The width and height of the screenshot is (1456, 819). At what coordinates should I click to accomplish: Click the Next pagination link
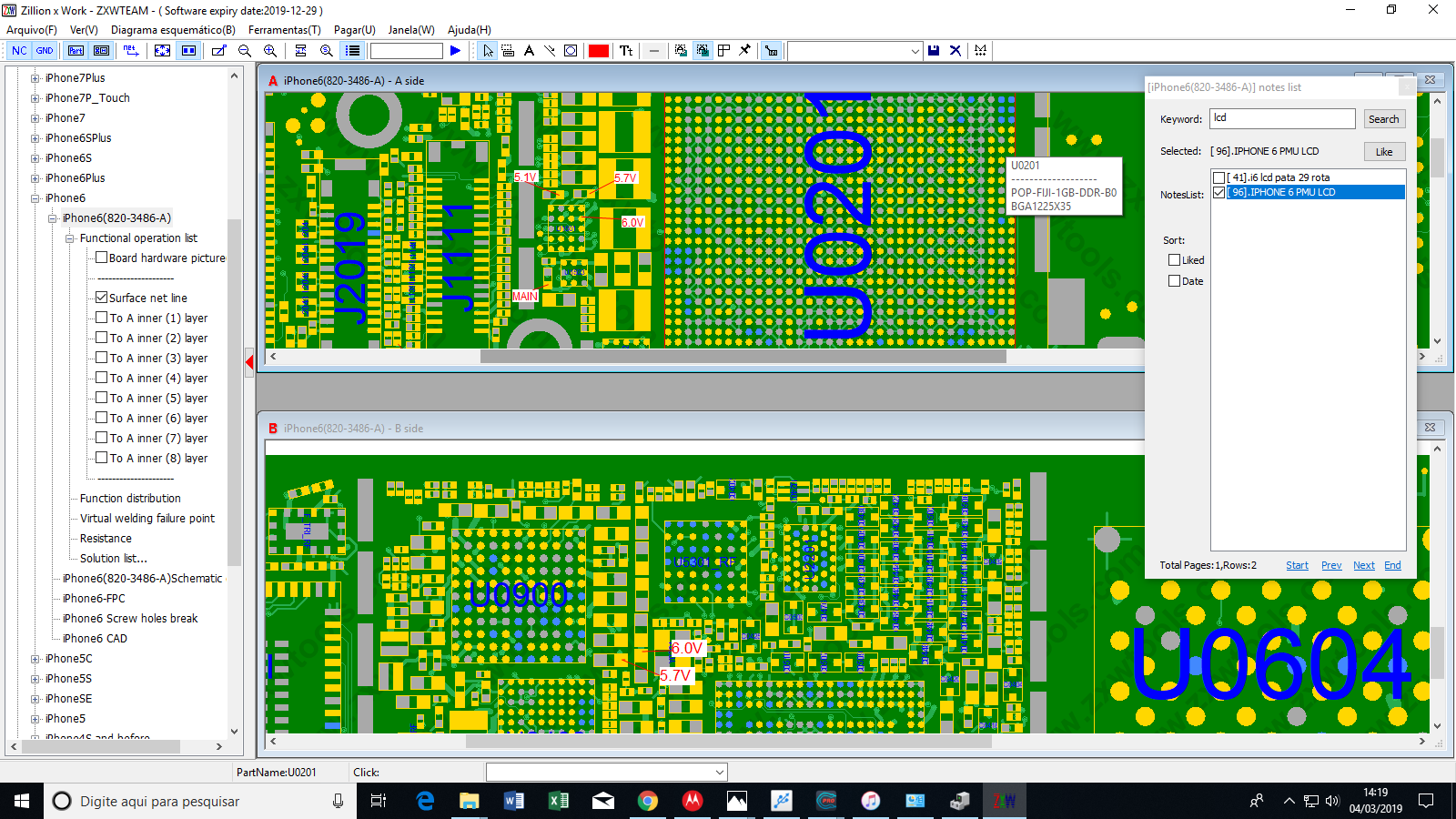[x=1363, y=565]
